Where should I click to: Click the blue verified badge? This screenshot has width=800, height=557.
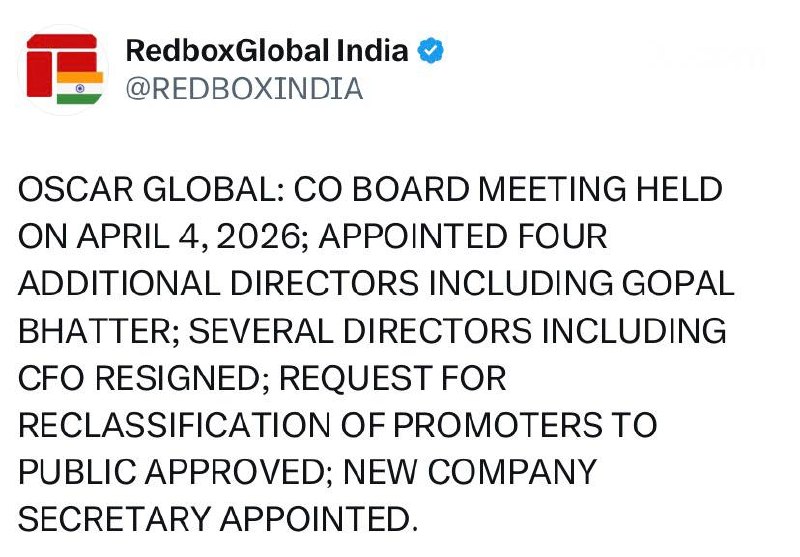tap(431, 50)
